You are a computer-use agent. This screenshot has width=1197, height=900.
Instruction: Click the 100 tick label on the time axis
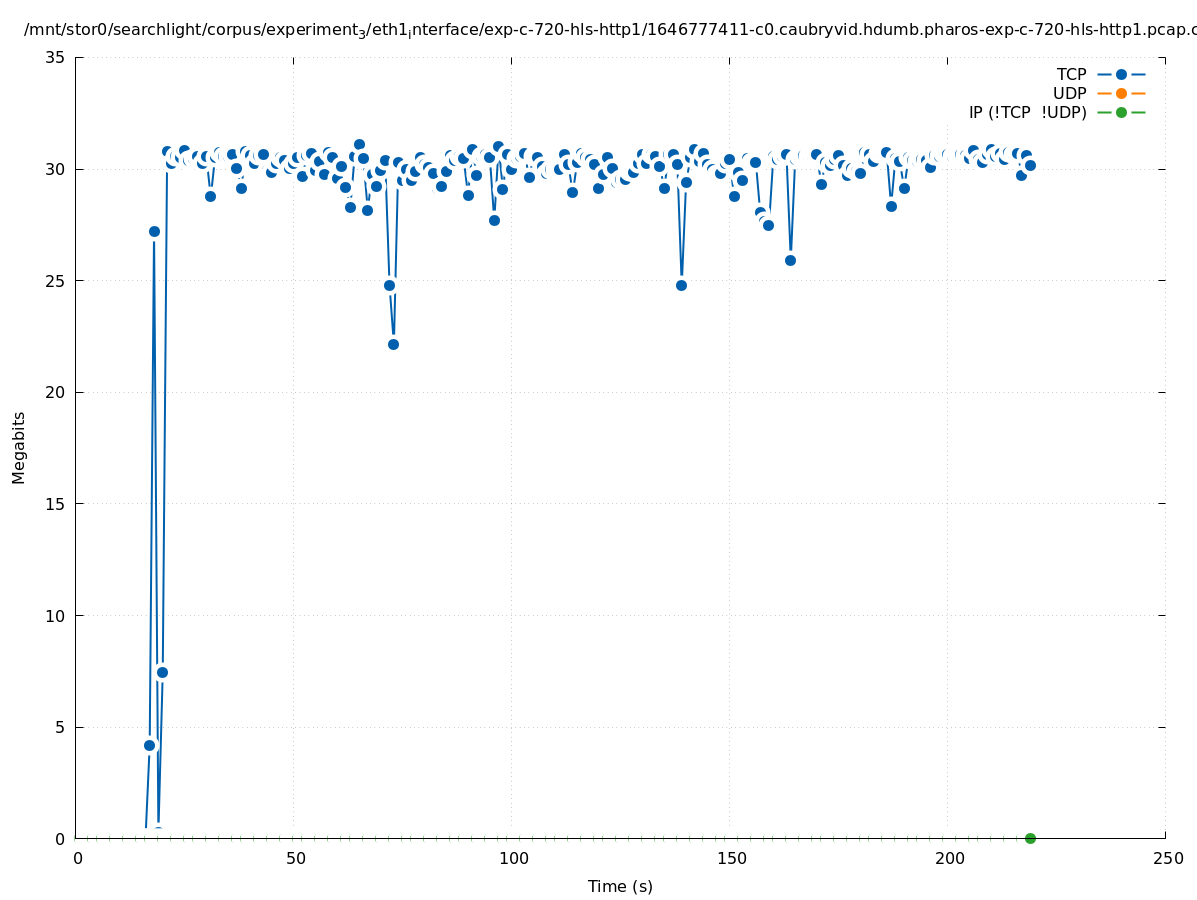(x=512, y=859)
